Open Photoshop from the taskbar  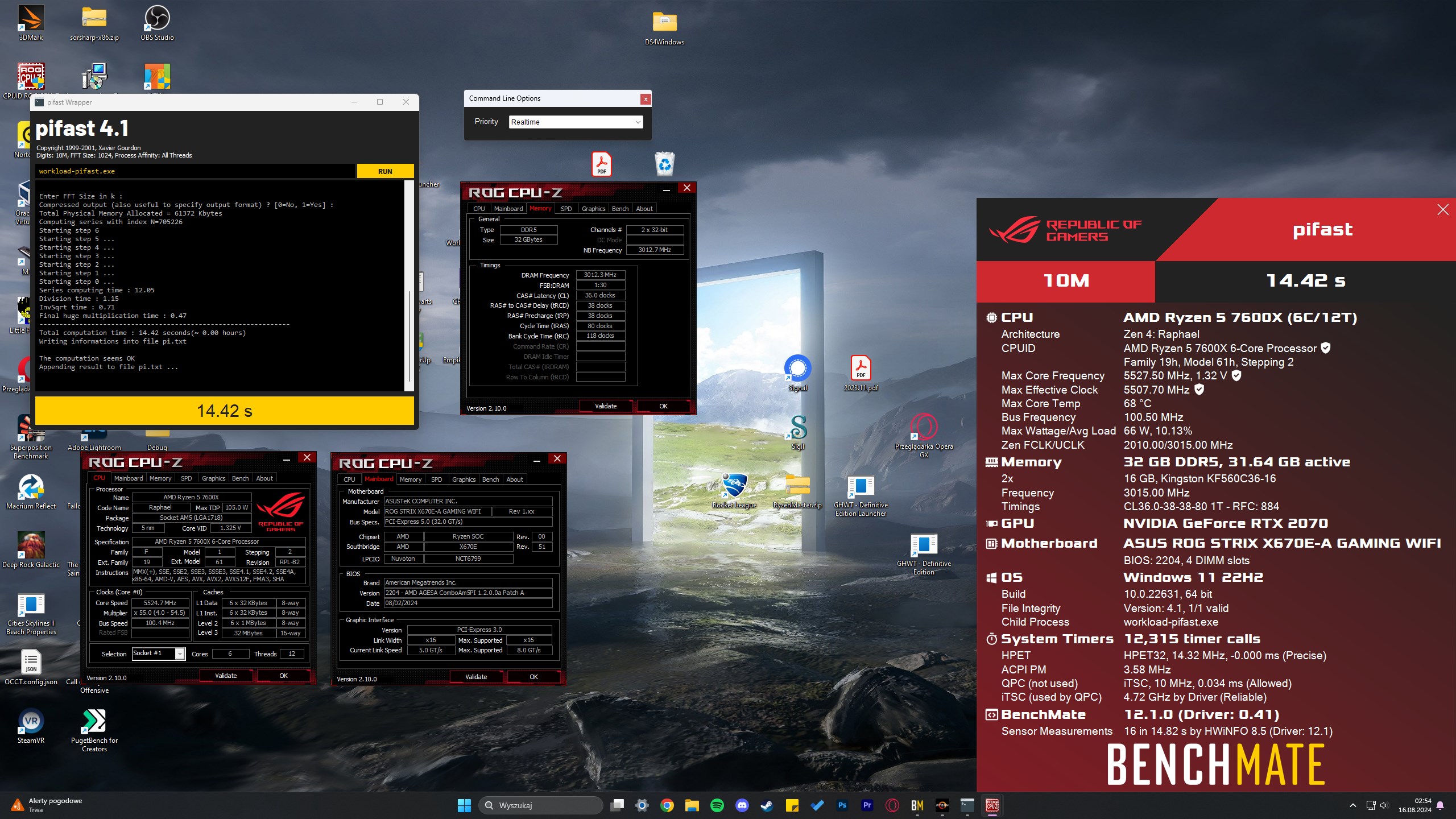pos(842,805)
